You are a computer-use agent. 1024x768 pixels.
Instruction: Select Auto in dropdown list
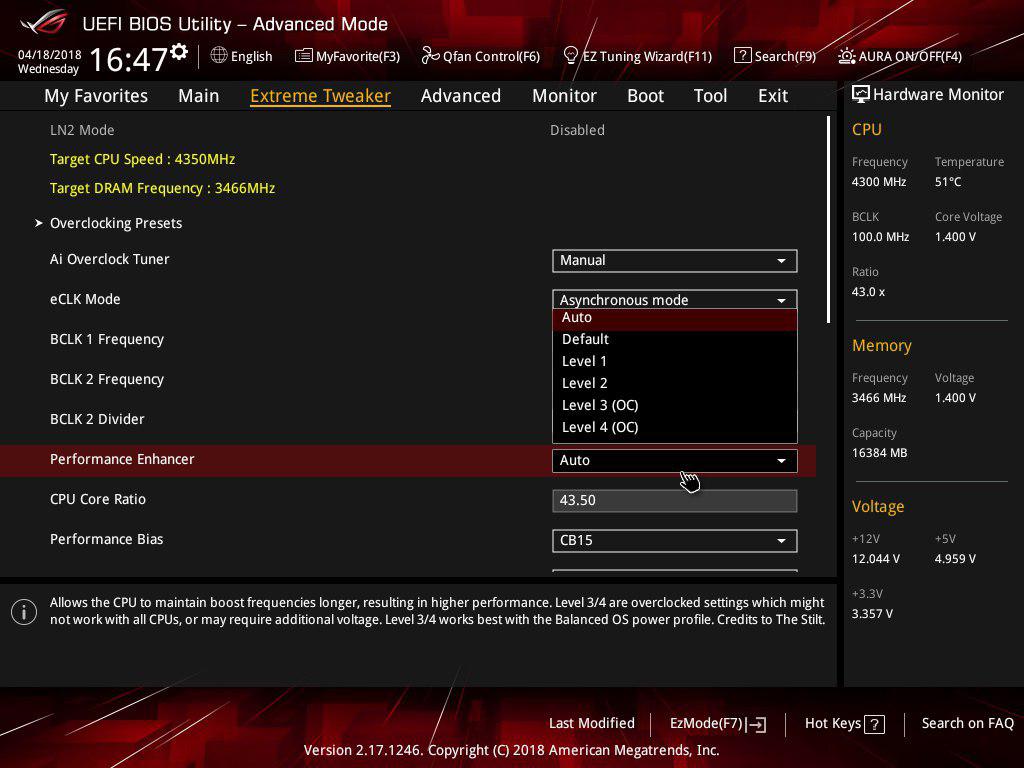pyautogui.click(x=675, y=318)
